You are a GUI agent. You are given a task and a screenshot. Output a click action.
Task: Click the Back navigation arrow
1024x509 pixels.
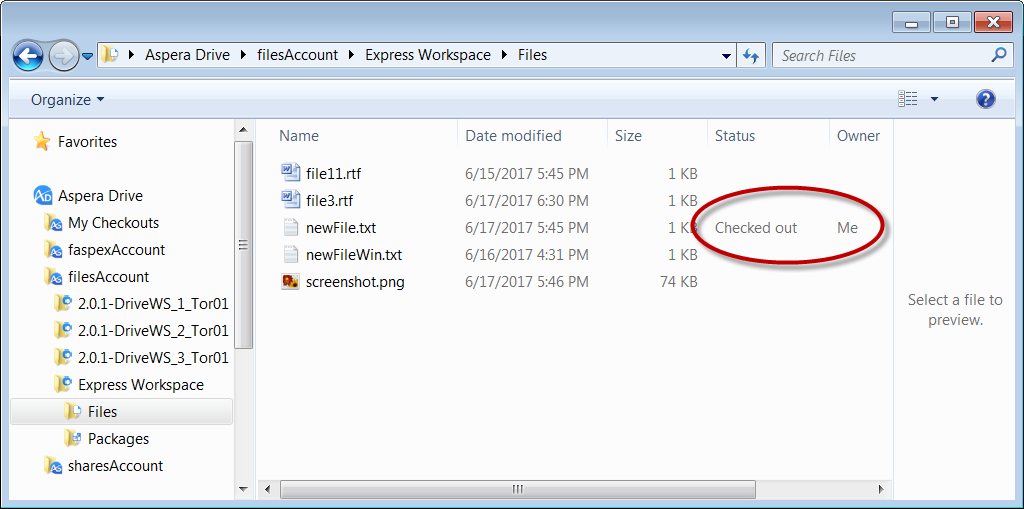pos(28,55)
